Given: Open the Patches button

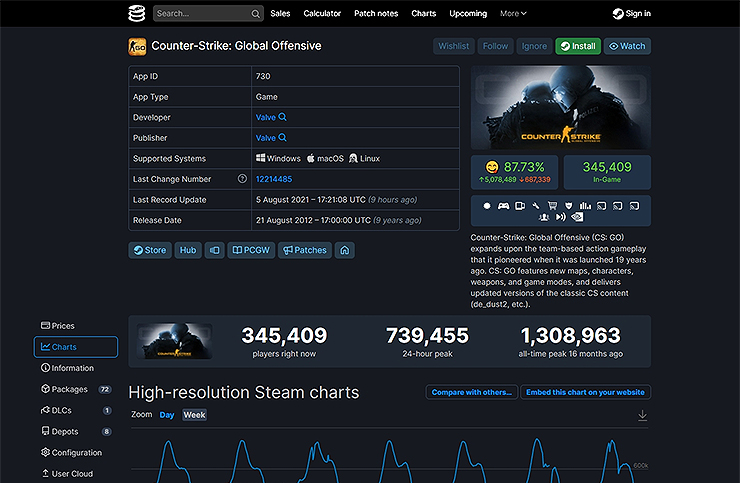Looking at the screenshot, I should (x=305, y=250).
